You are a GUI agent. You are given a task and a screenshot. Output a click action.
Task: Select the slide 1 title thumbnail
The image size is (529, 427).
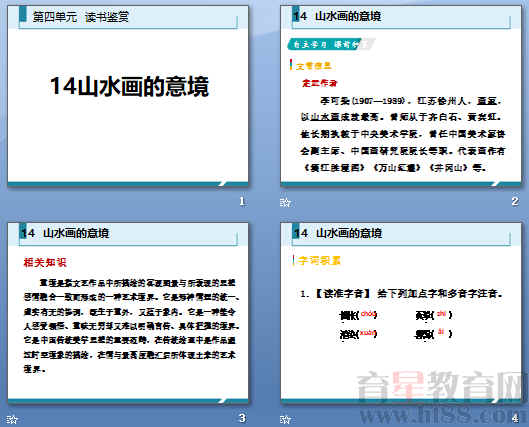[128, 96]
